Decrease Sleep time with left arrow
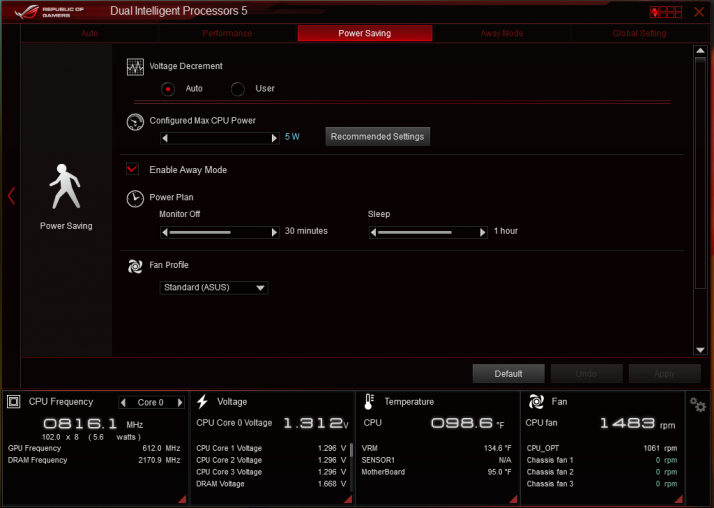 (x=373, y=232)
